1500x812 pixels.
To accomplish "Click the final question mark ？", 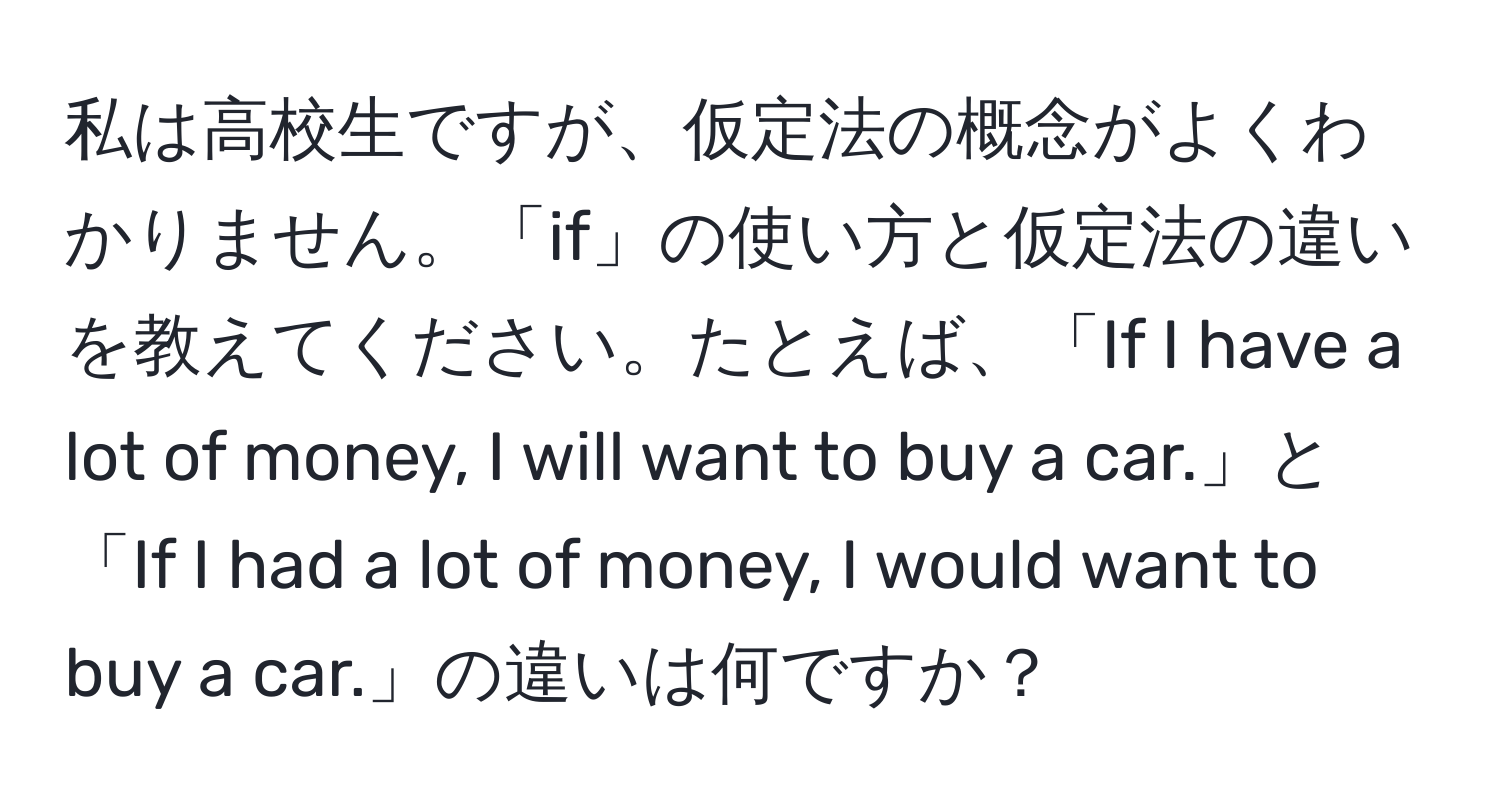I will click(1017, 681).
